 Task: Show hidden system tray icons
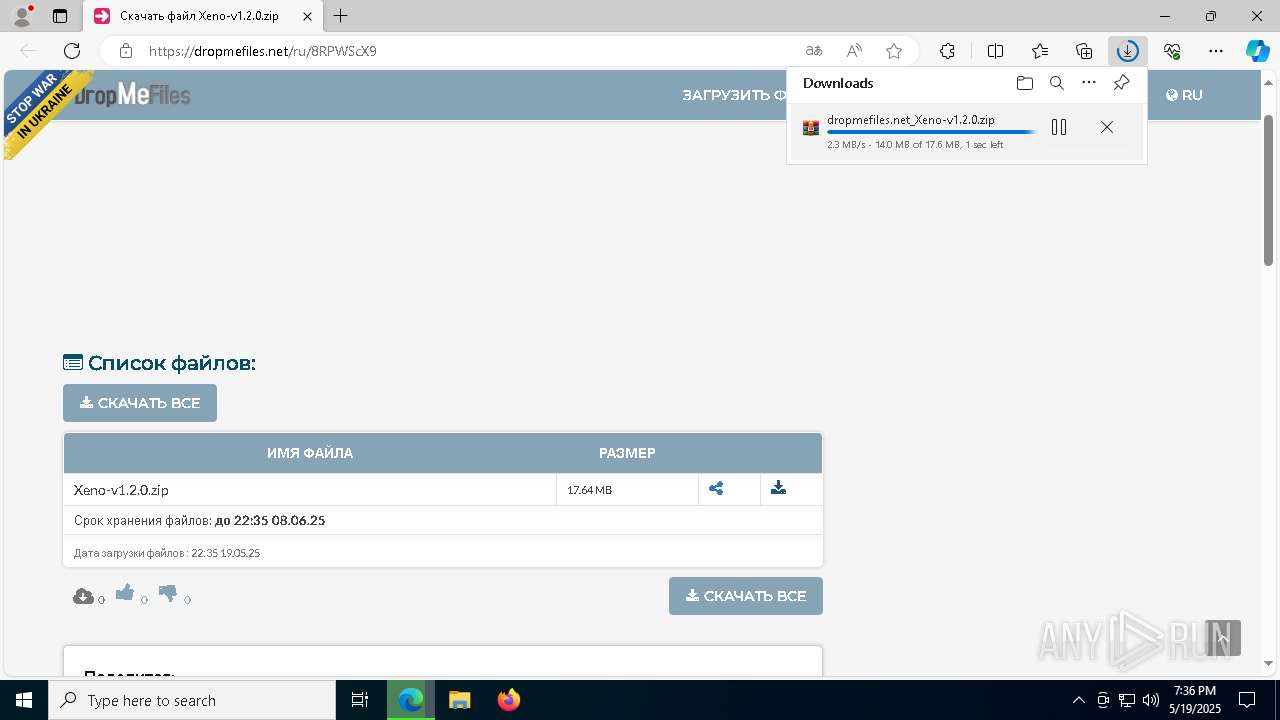coord(1078,700)
